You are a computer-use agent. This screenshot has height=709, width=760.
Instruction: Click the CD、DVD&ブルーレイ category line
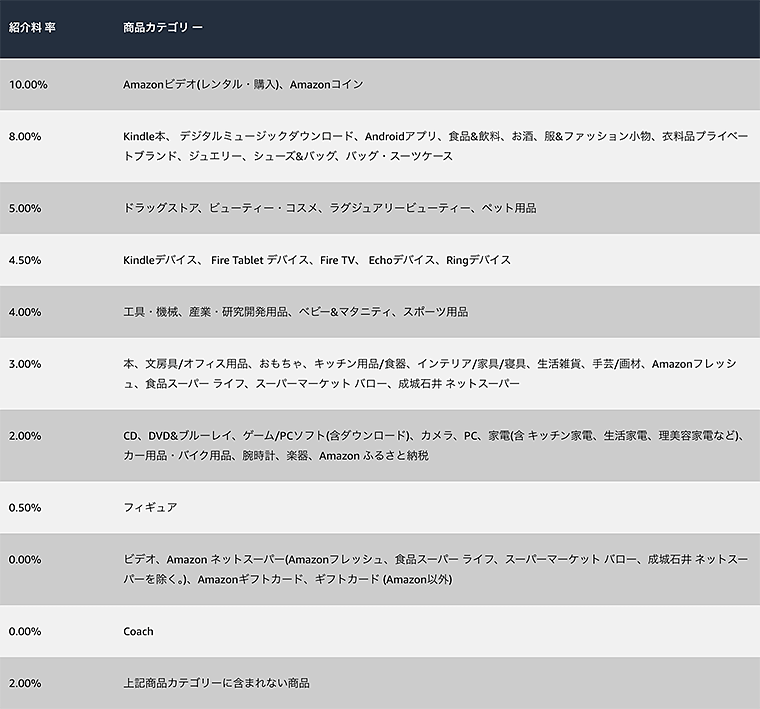pyautogui.click(x=434, y=436)
